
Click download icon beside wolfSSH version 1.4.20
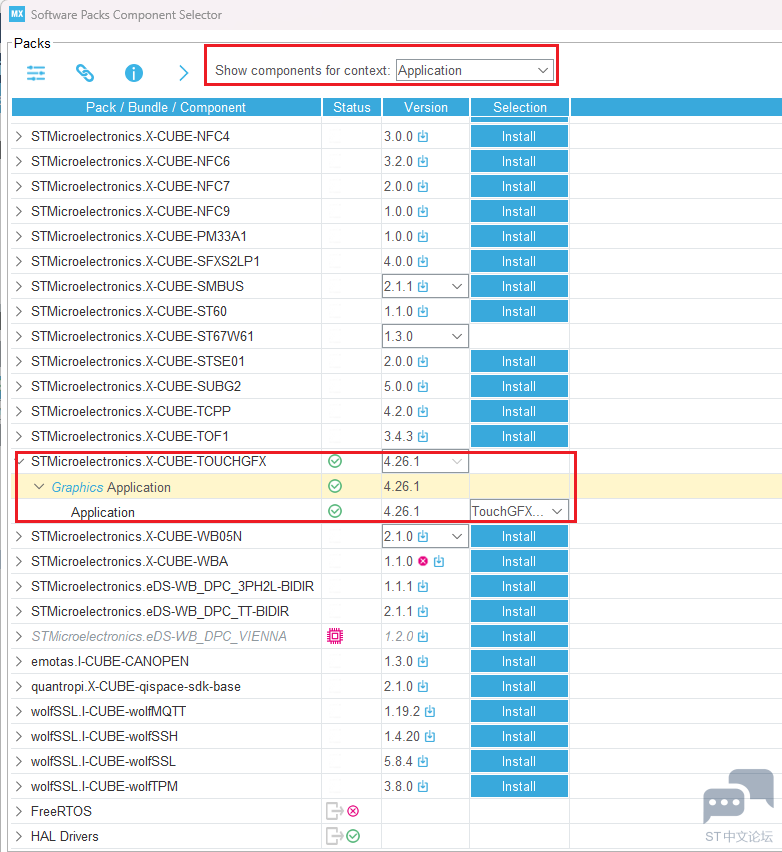click(430, 736)
